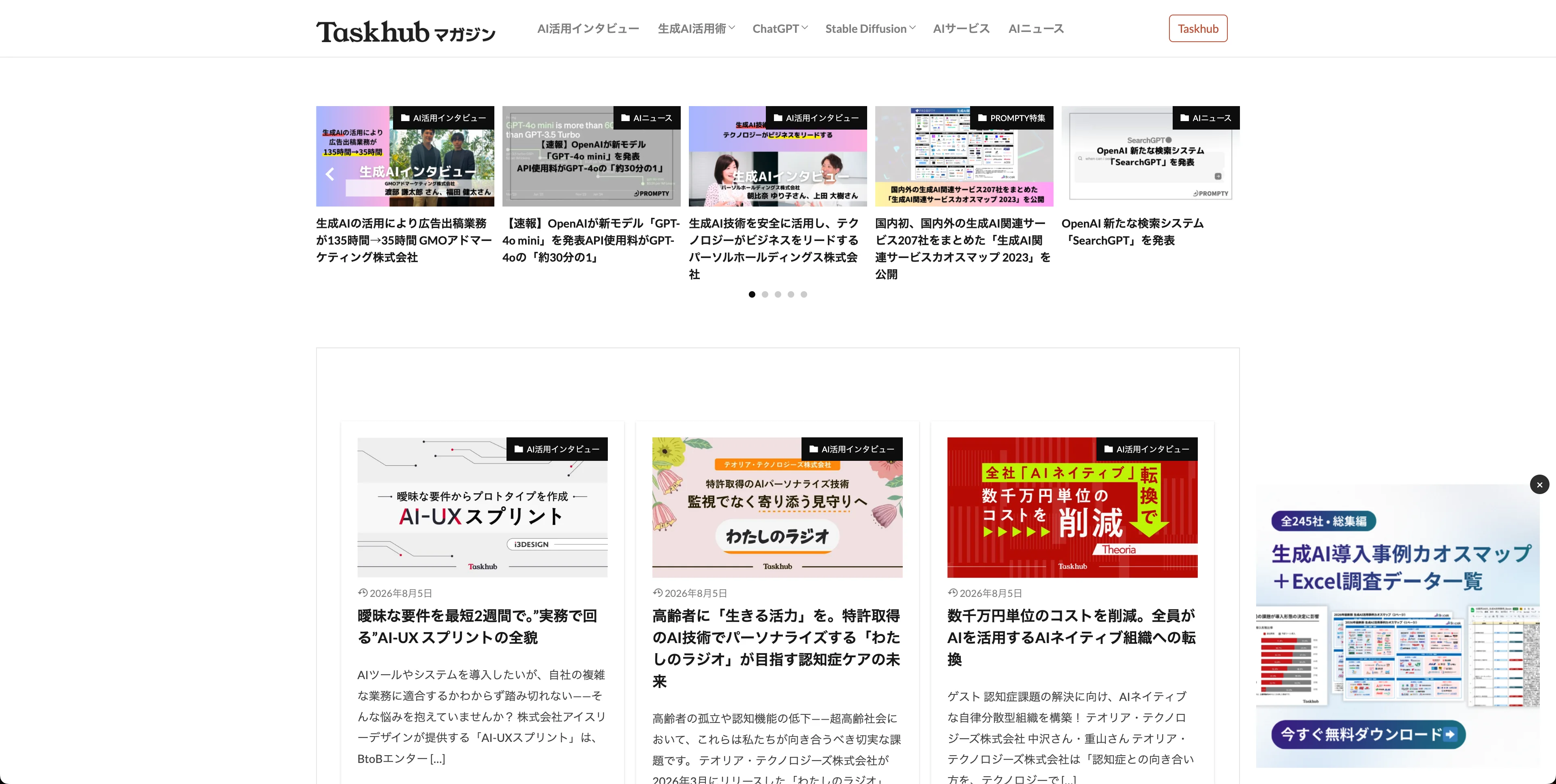The image size is (1556, 784).
Task: Open headline 【速報】OpenAIが新モデル GPT-4o mini
Action: (x=591, y=240)
